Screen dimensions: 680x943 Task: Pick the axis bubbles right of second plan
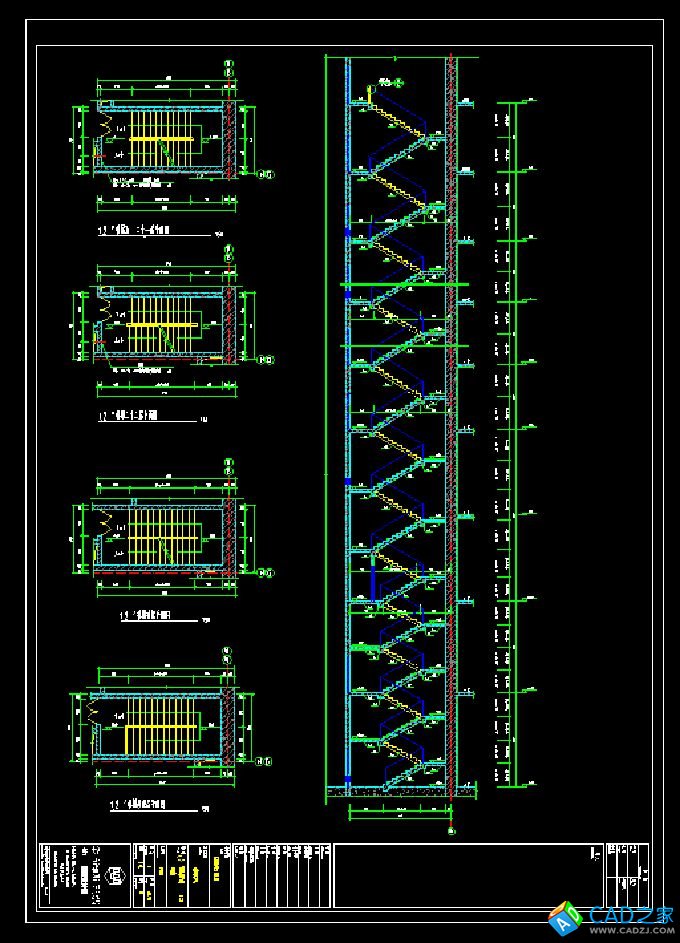(267, 360)
